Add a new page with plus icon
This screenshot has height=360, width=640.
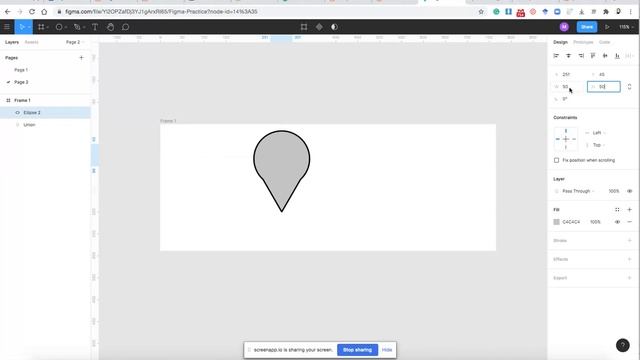pos(81,58)
